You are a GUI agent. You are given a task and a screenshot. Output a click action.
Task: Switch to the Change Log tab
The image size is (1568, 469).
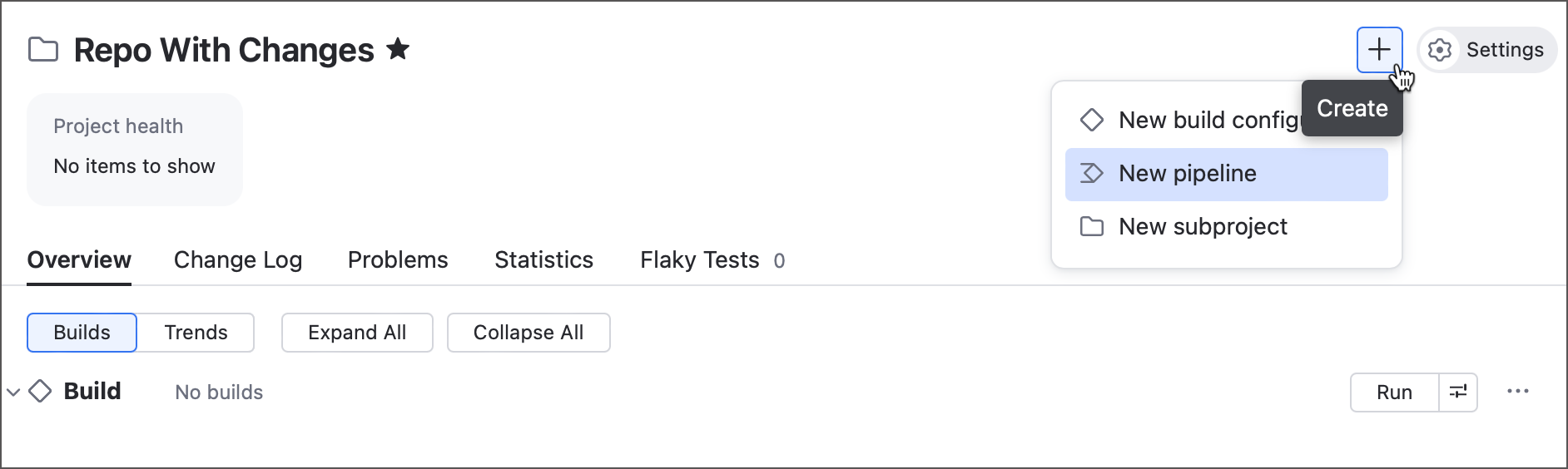(237, 260)
